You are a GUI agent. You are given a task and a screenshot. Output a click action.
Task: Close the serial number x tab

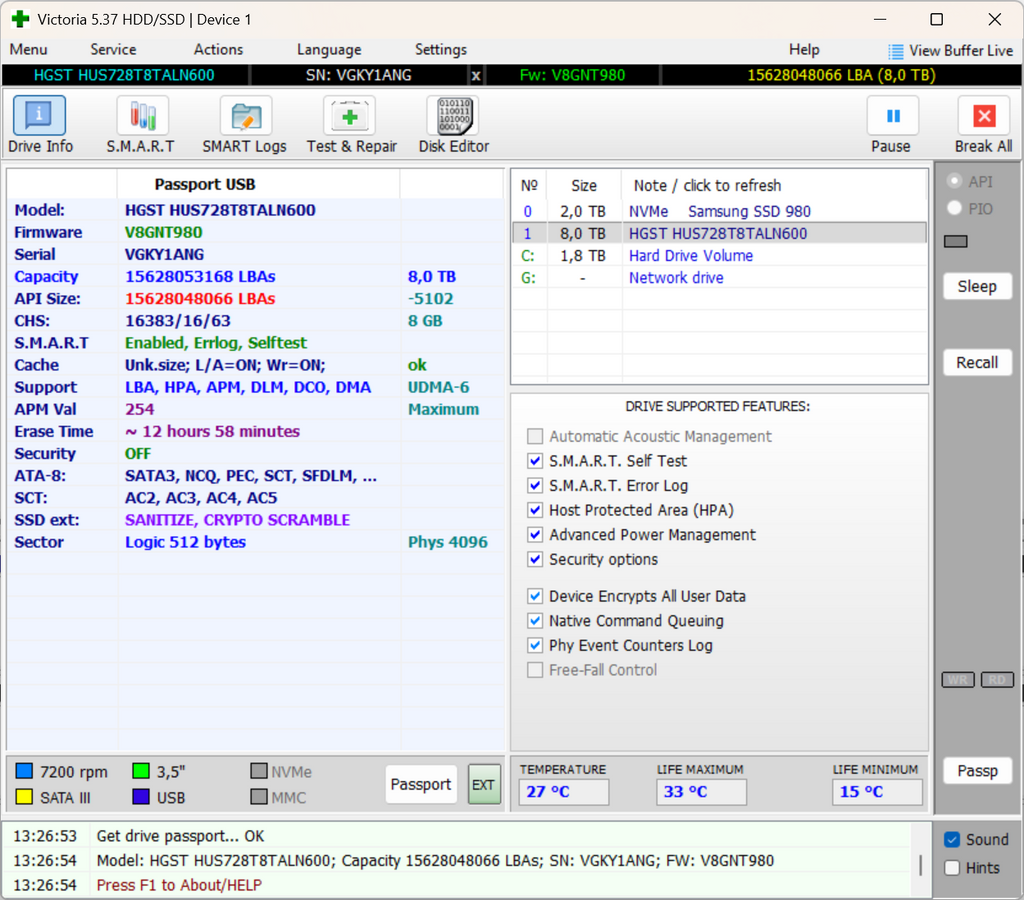click(476, 76)
